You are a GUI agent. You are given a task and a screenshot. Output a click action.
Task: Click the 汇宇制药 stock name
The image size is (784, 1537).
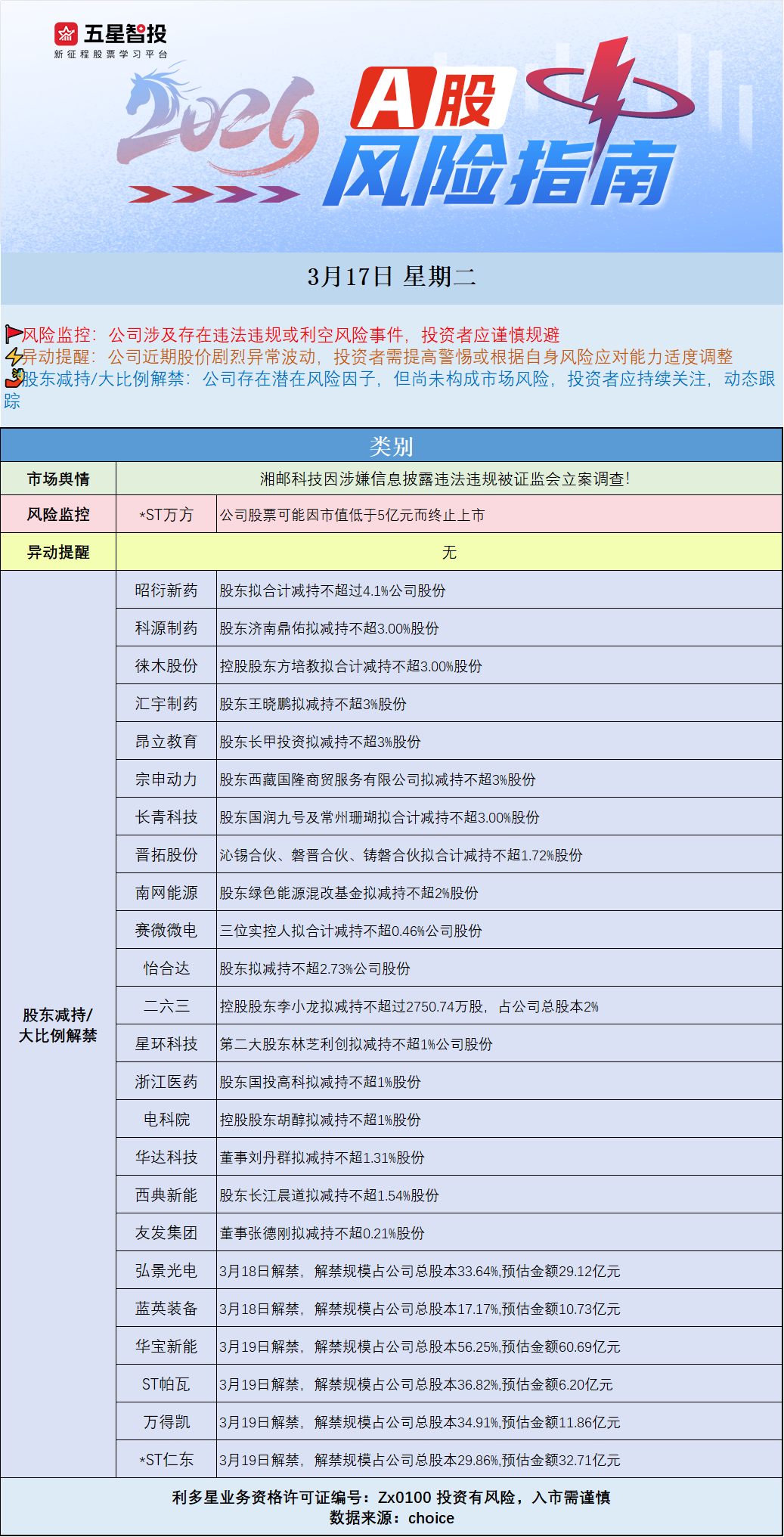point(166,704)
